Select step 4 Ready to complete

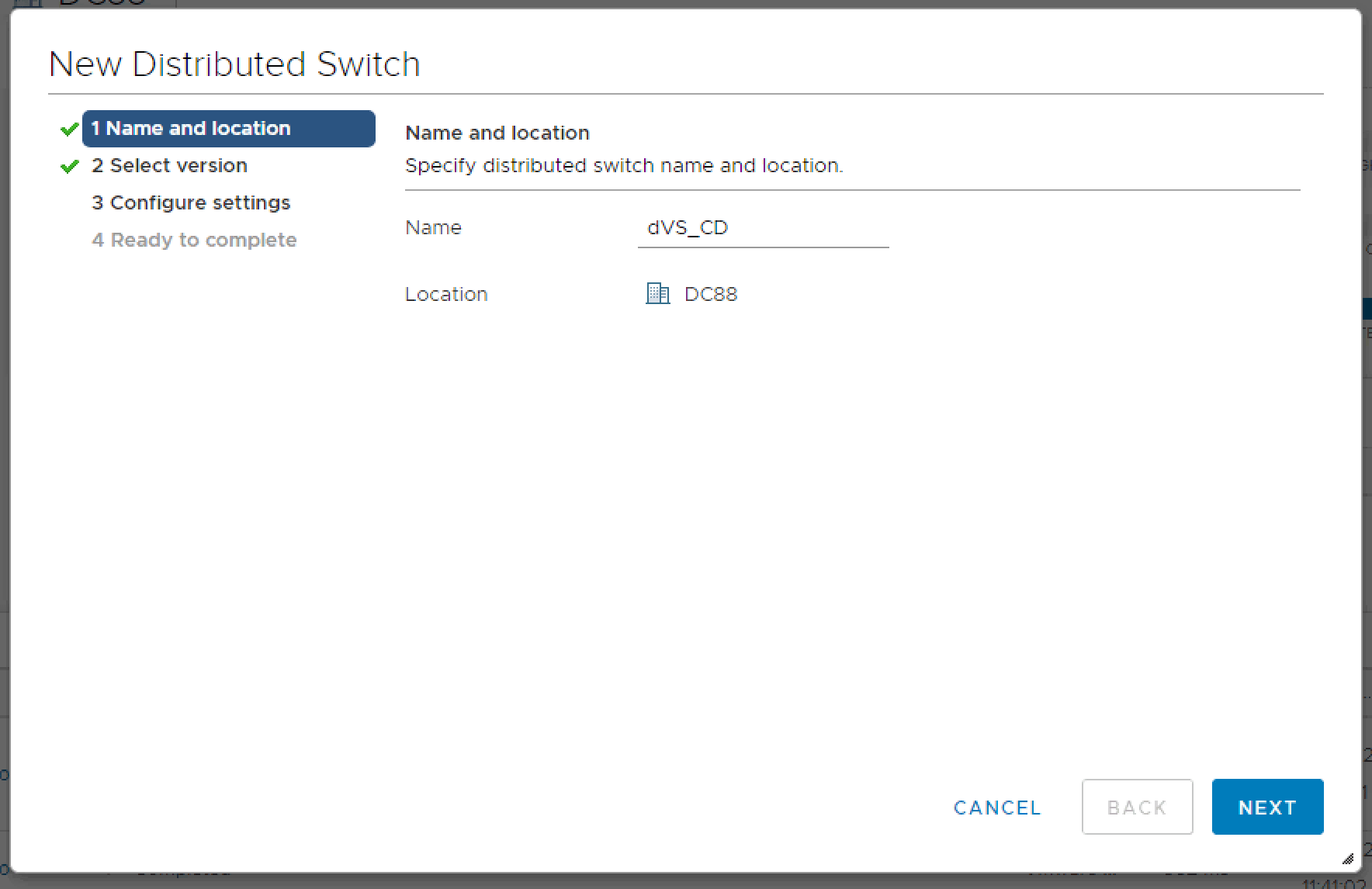pyautogui.click(x=194, y=240)
